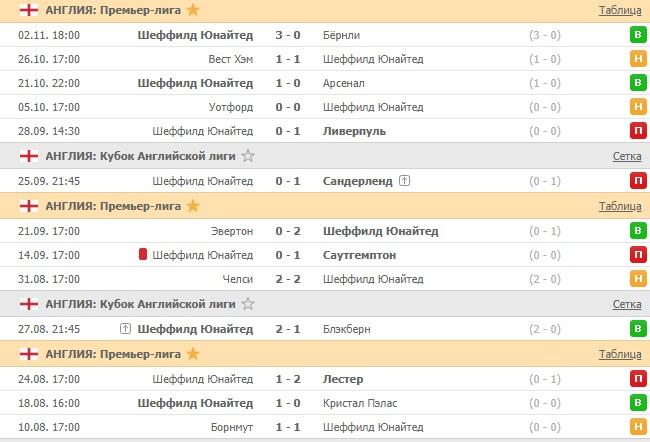Click the info icon in the Блэкберн match row
This screenshot has width=650, height=442.
pyautogui.click(x=125, y=328)
